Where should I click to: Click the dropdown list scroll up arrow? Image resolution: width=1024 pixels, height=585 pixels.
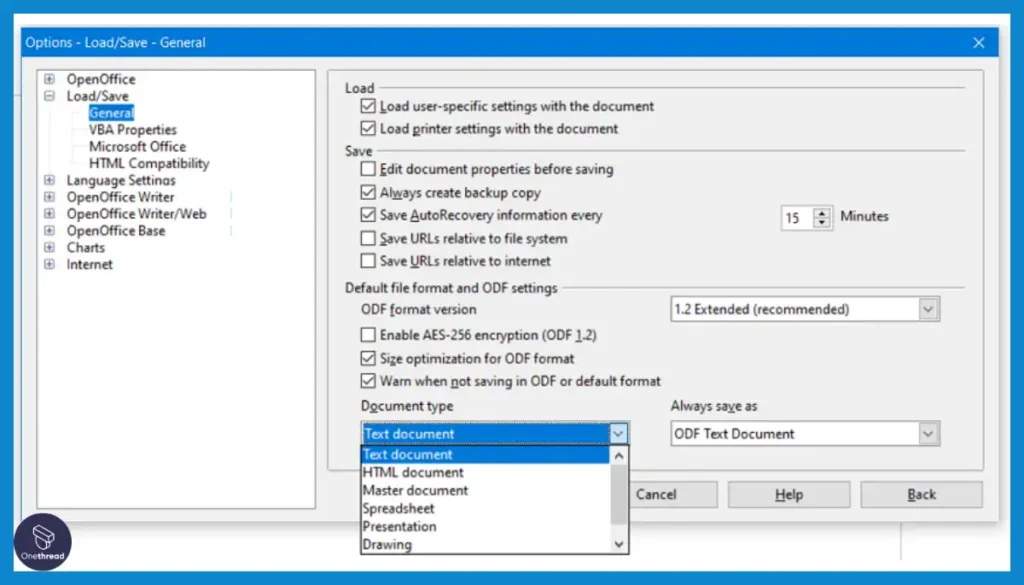[618, 456]
